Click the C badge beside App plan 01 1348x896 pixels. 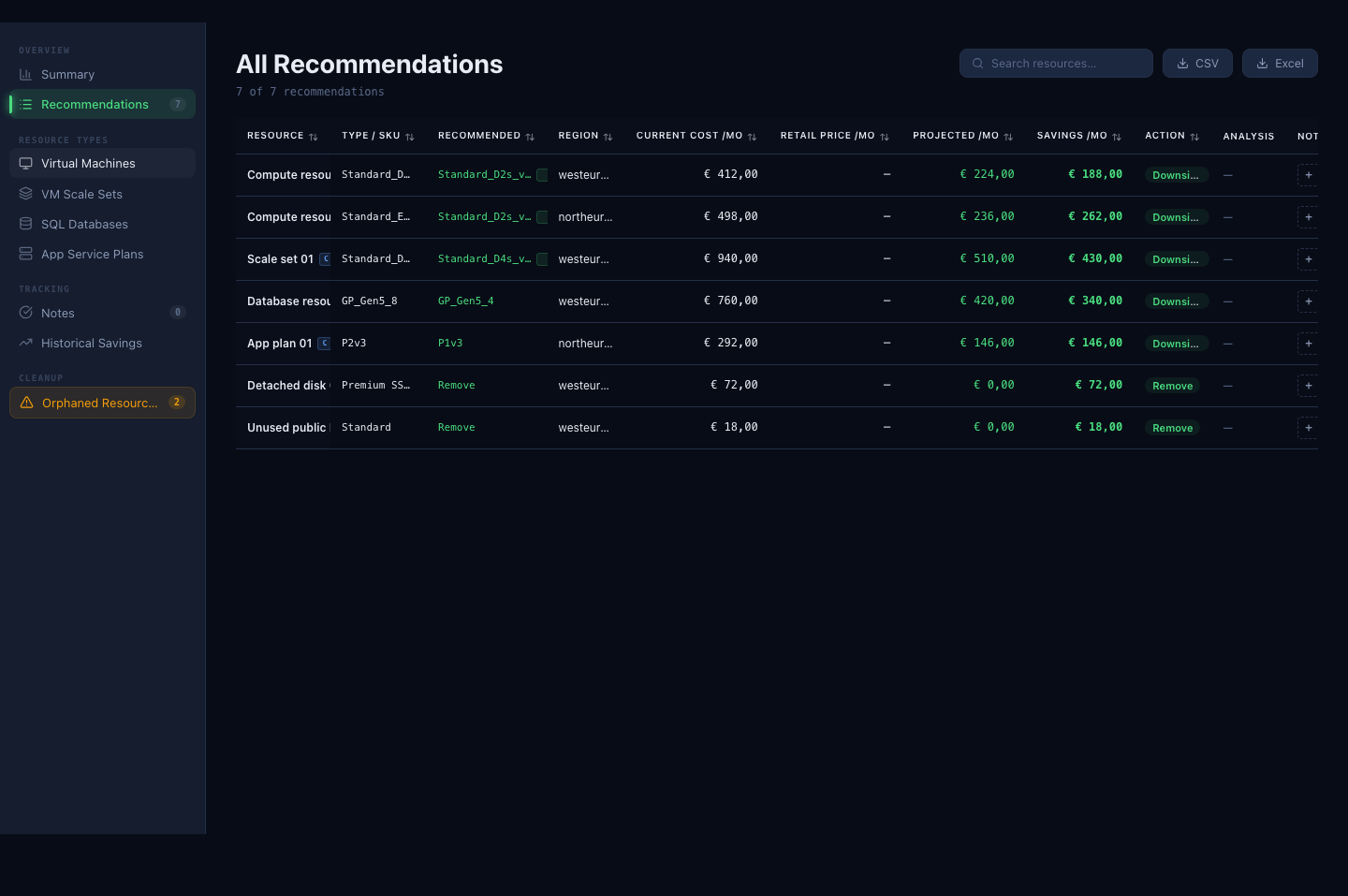tap(324, 344)
